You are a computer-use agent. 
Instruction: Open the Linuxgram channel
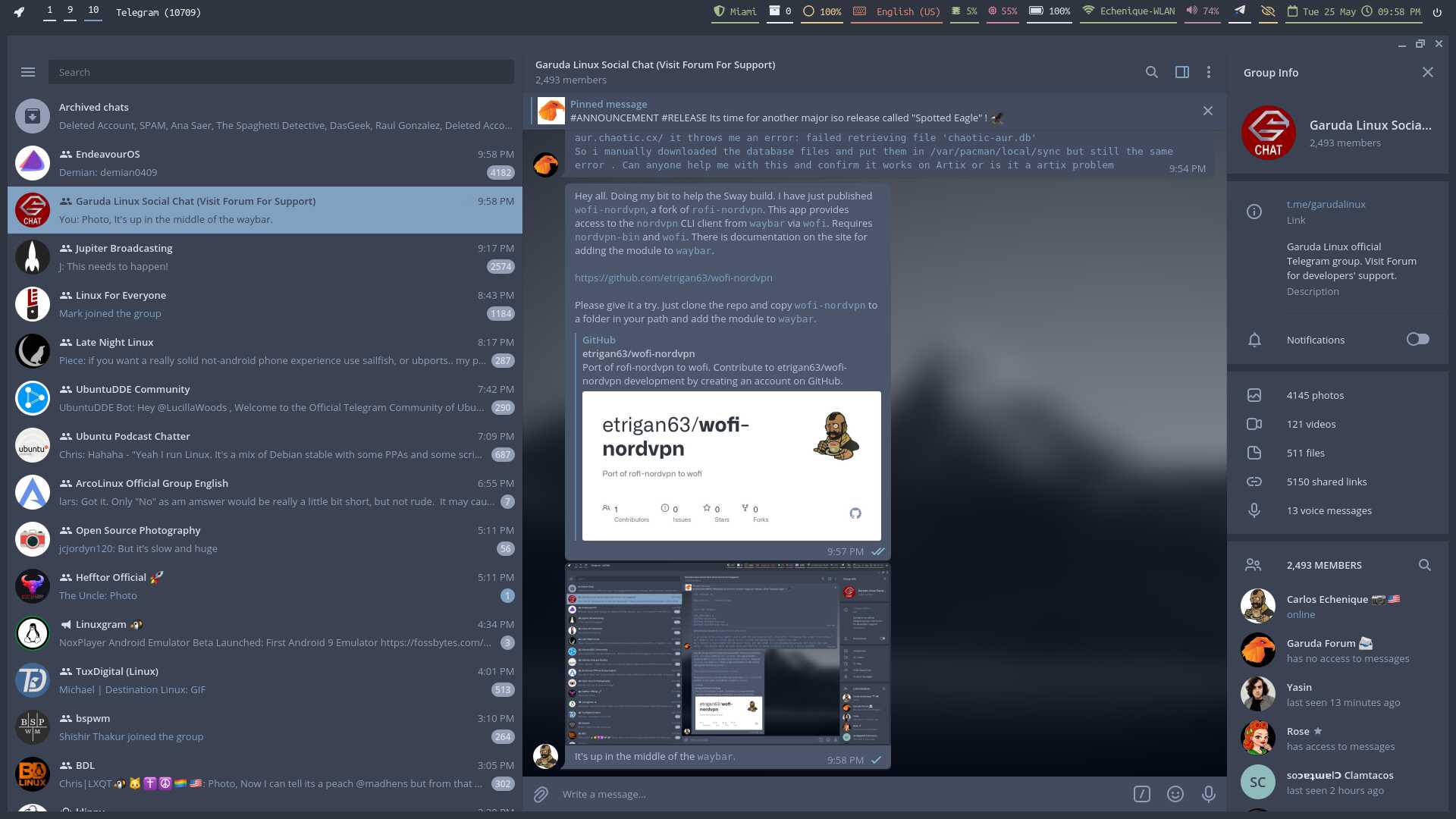click(265, 633)
